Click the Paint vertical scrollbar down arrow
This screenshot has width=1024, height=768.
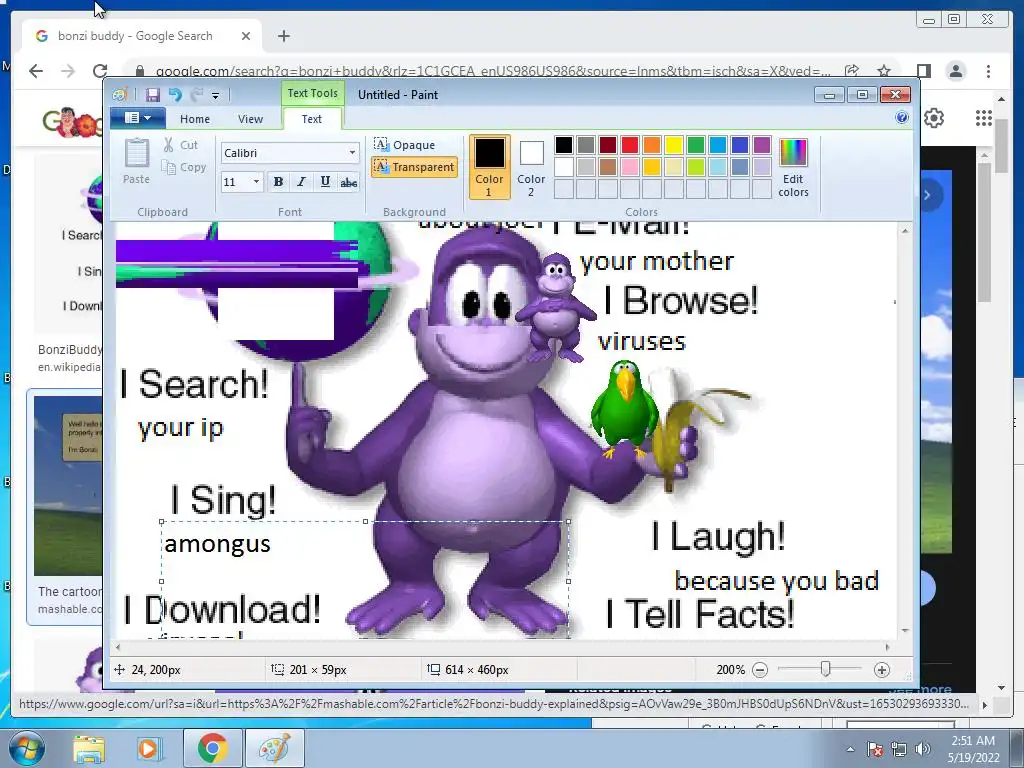tap(905, 631)
